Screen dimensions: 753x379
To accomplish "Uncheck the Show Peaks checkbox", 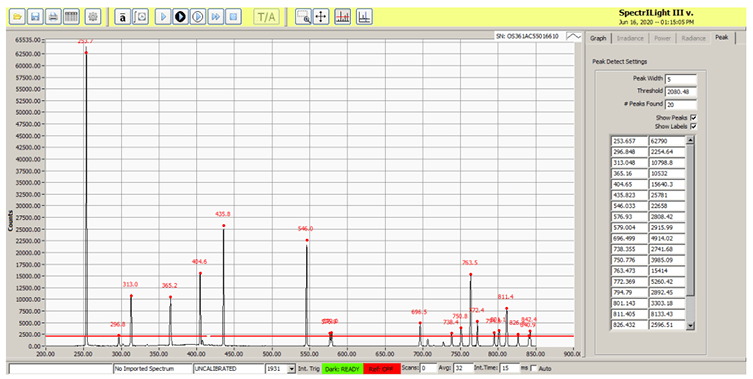I will click(693, 118).
